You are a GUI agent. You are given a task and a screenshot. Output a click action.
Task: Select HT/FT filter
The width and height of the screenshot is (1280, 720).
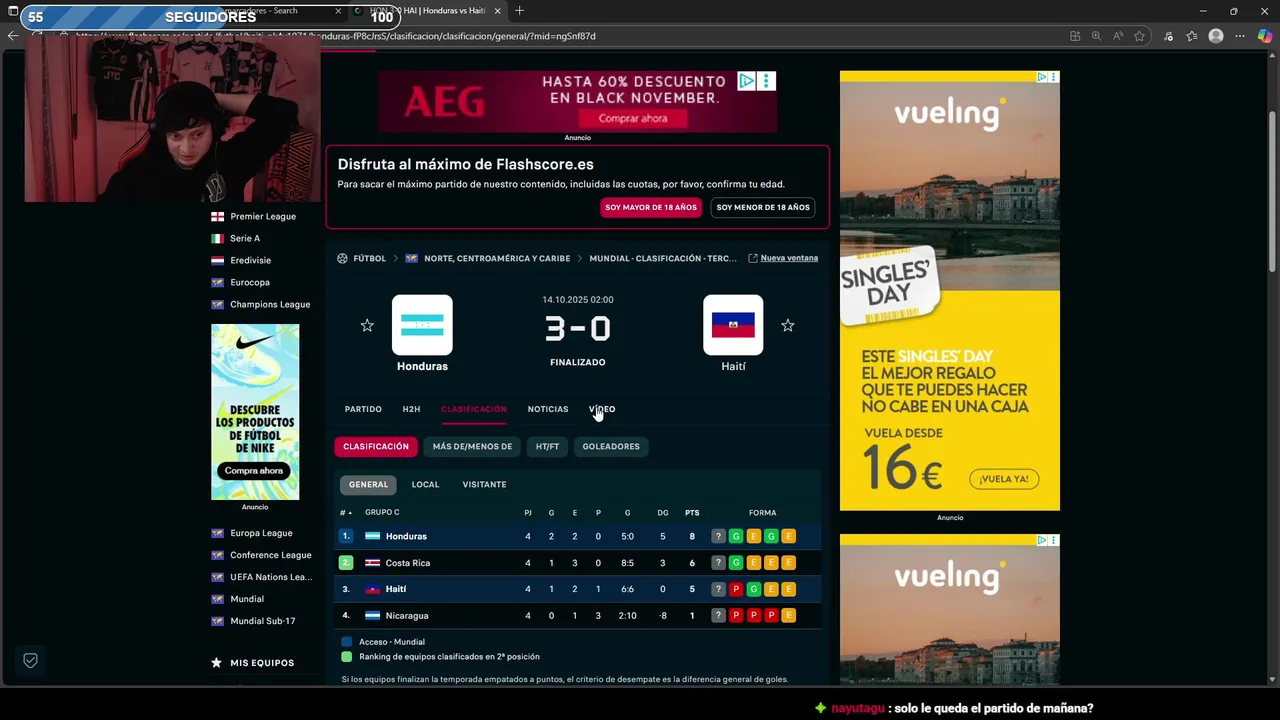547,446
